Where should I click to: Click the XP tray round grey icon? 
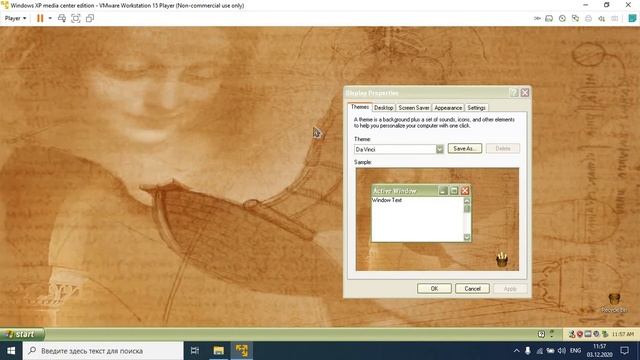click(596, 334)
